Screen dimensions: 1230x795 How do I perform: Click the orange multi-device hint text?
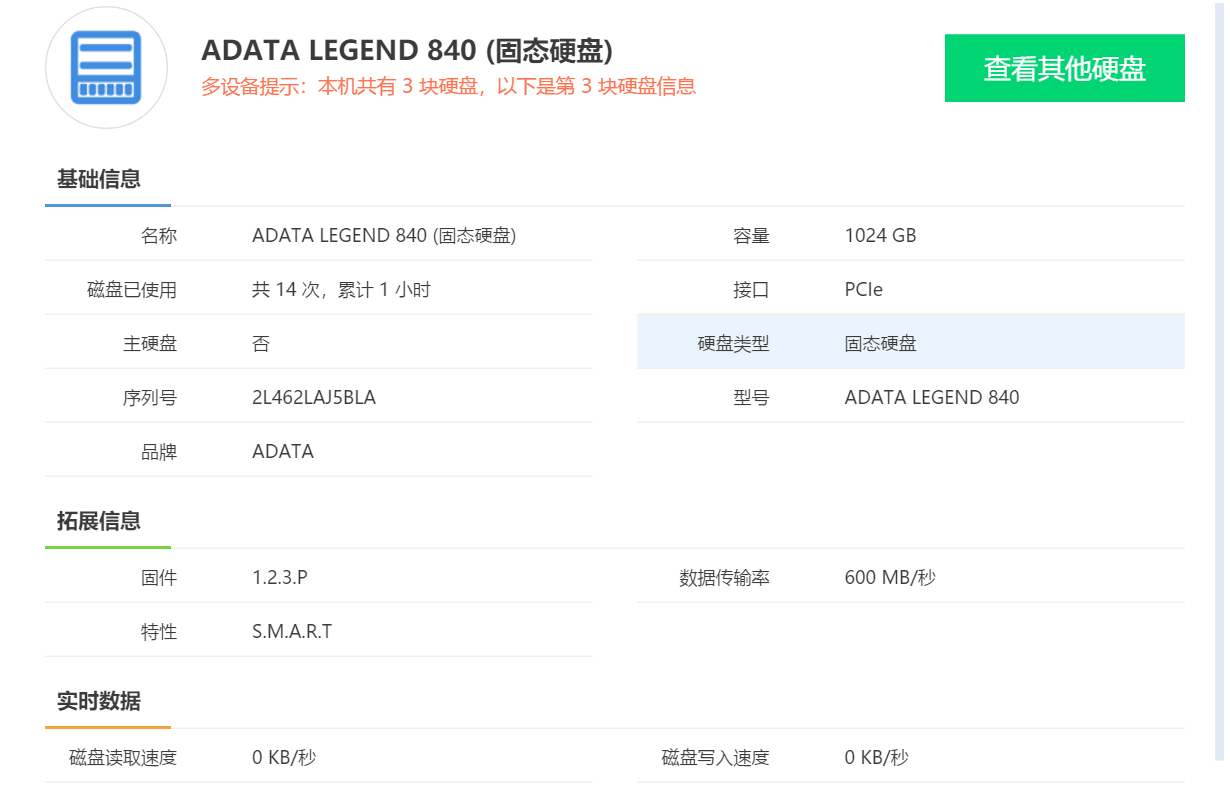pos(448,87)
